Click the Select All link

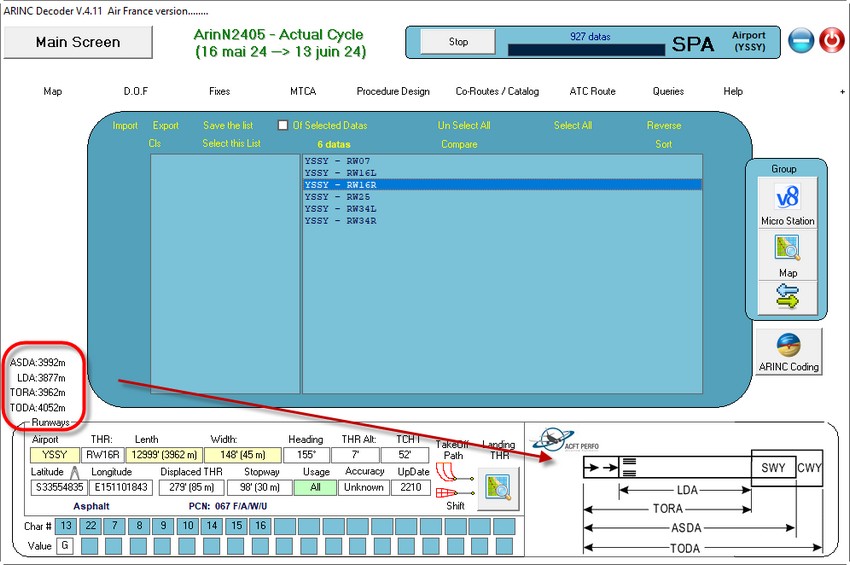573,126
